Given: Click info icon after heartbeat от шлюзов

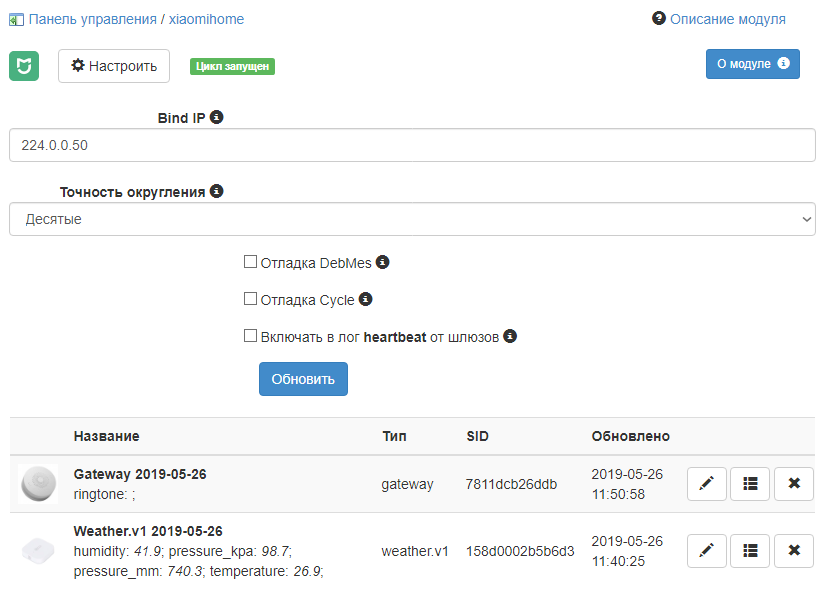Looking at the screenshot, I should 510,337.
